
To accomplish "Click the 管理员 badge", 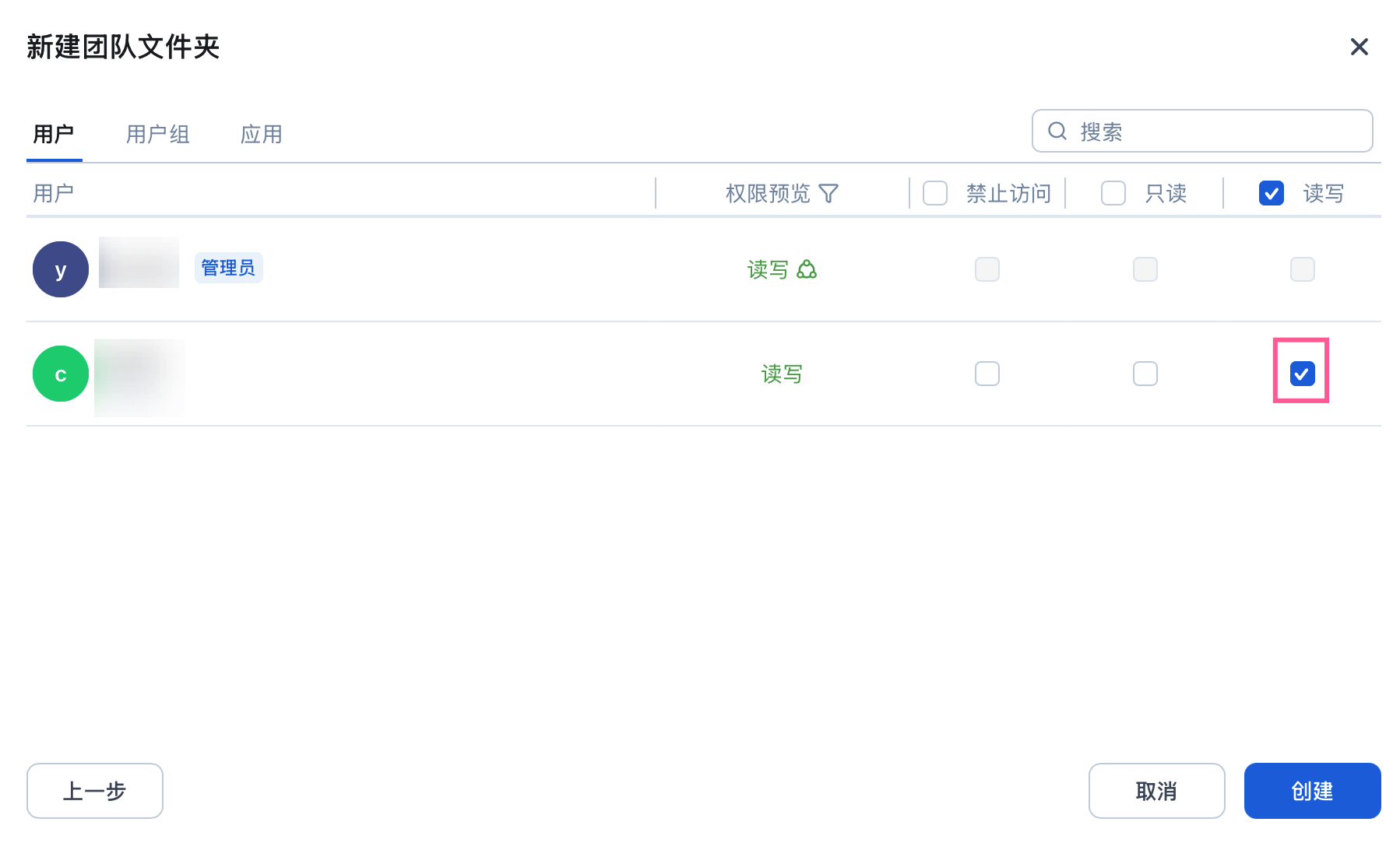I will click(228, 268).
